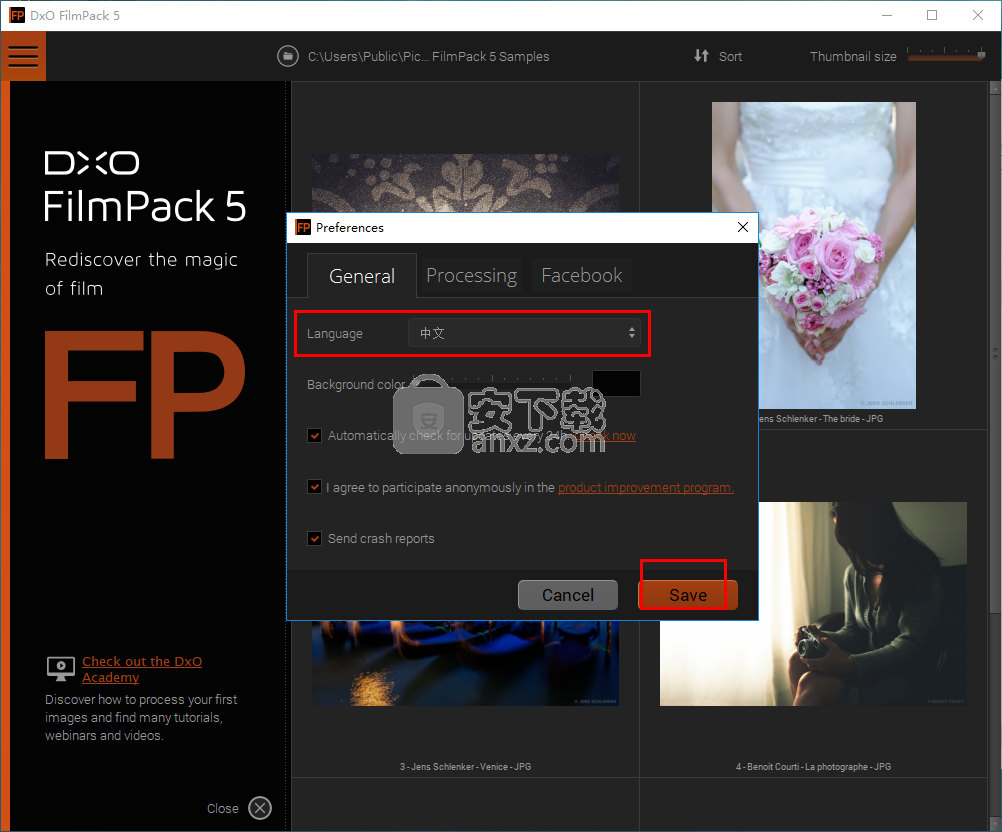Click the Close text in welcome panel

(222, 808)
